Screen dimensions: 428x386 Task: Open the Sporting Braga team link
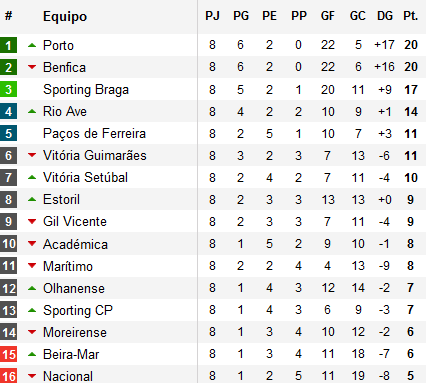coord(86,90)
